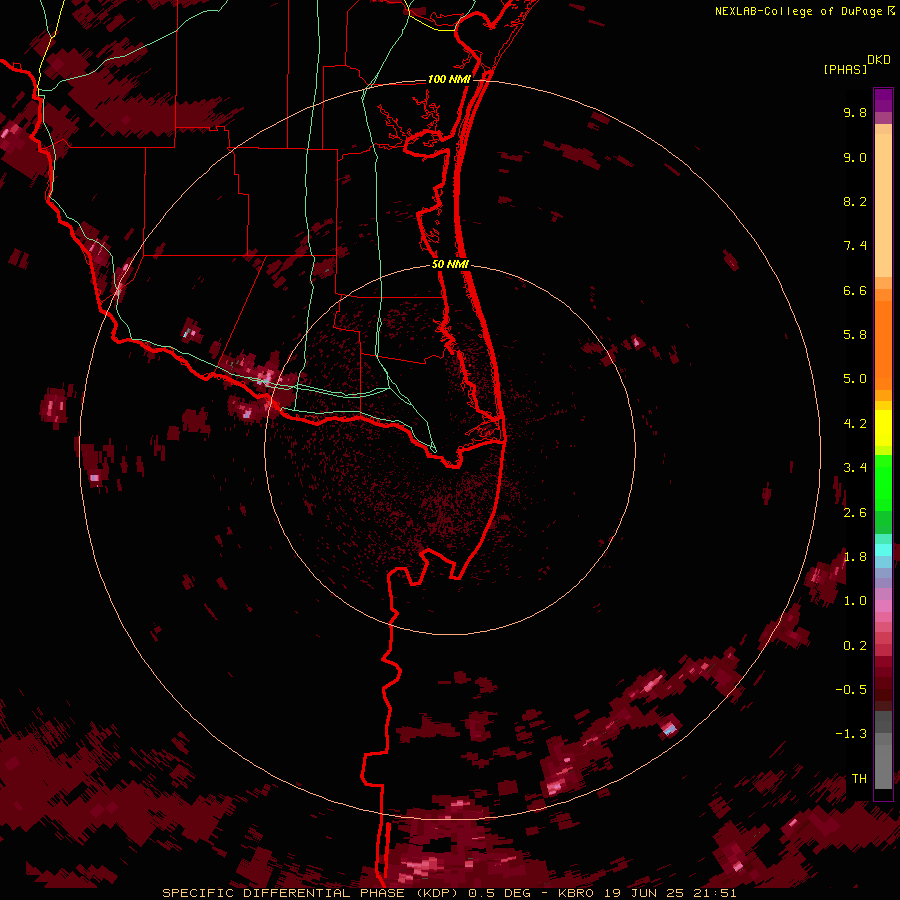Click the 50 NMI range ring label
The width and height of the screenshot is (900, 900).
point(450,264)
